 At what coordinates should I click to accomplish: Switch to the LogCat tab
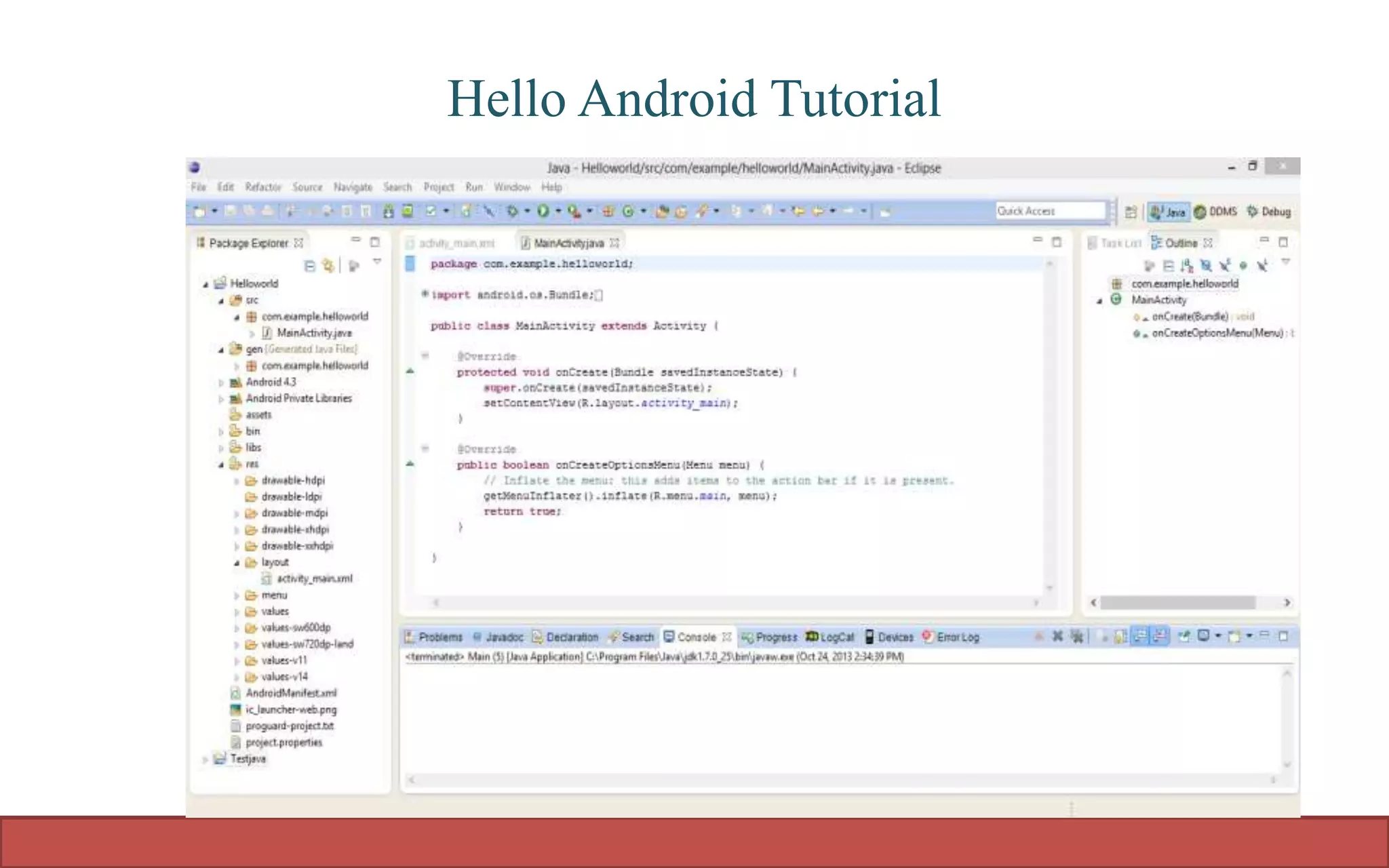[830, 637]
